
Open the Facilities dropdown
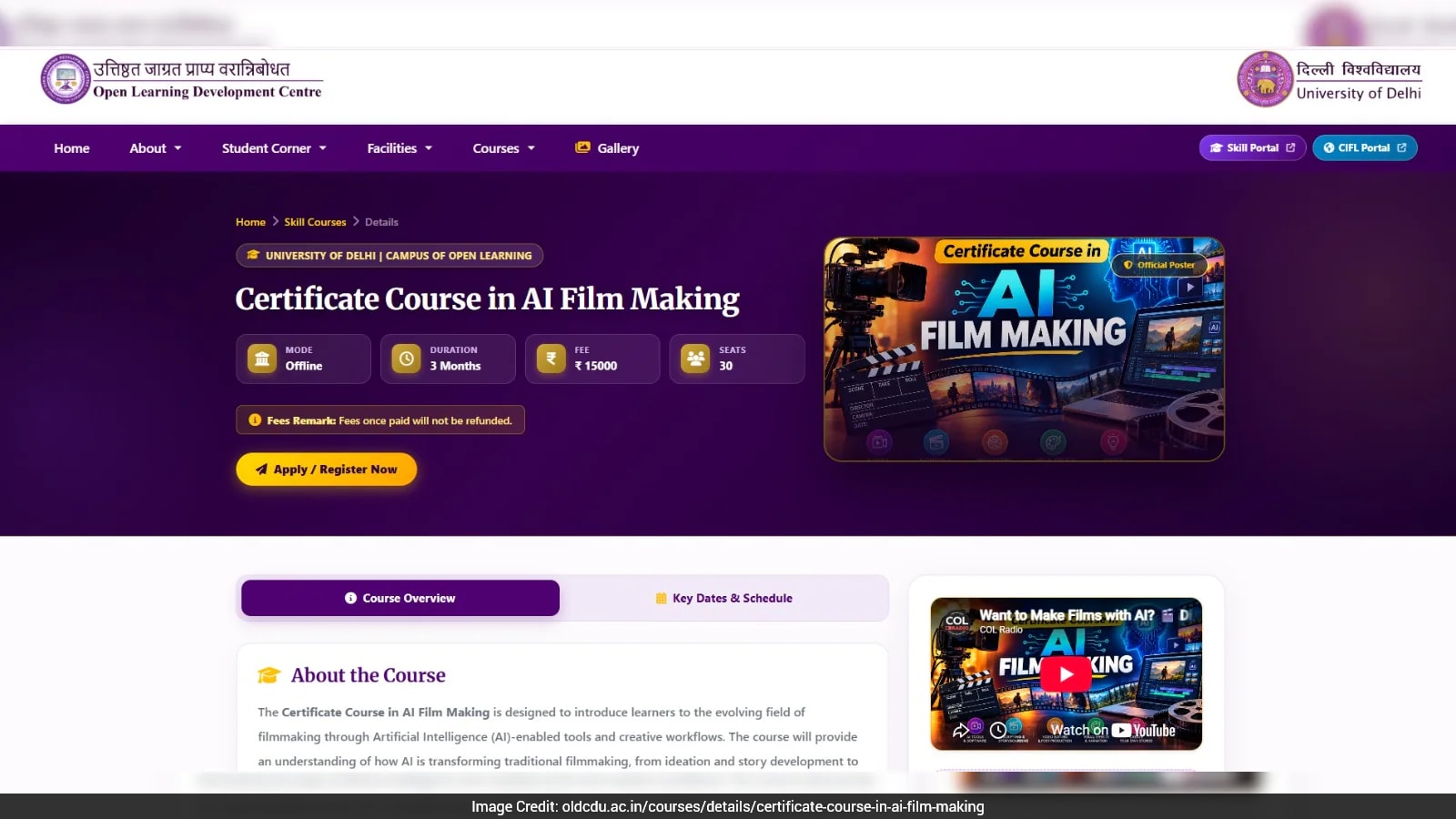pyautogui.click(x=399, y=148)
